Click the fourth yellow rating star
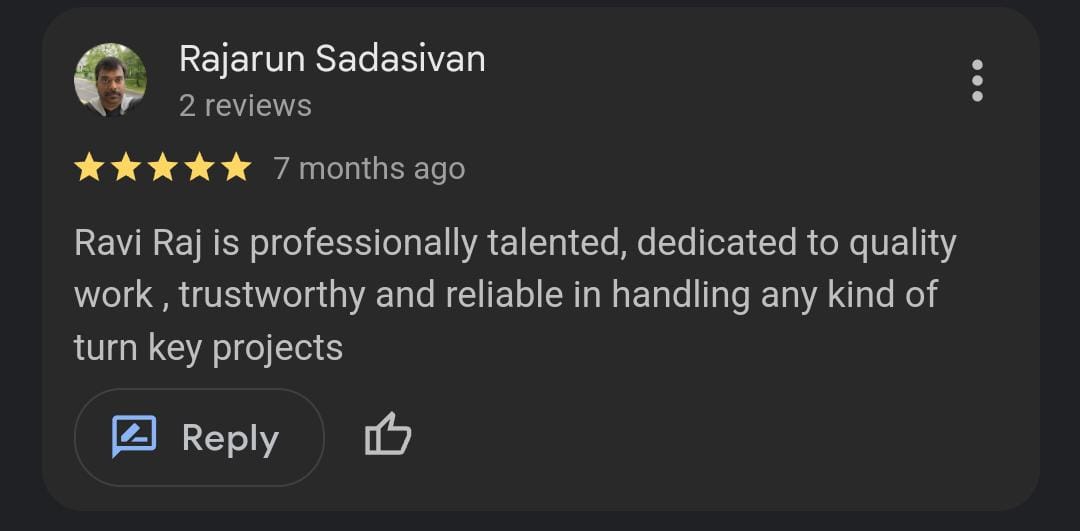 pyautogui.click(x=200, y=168)
